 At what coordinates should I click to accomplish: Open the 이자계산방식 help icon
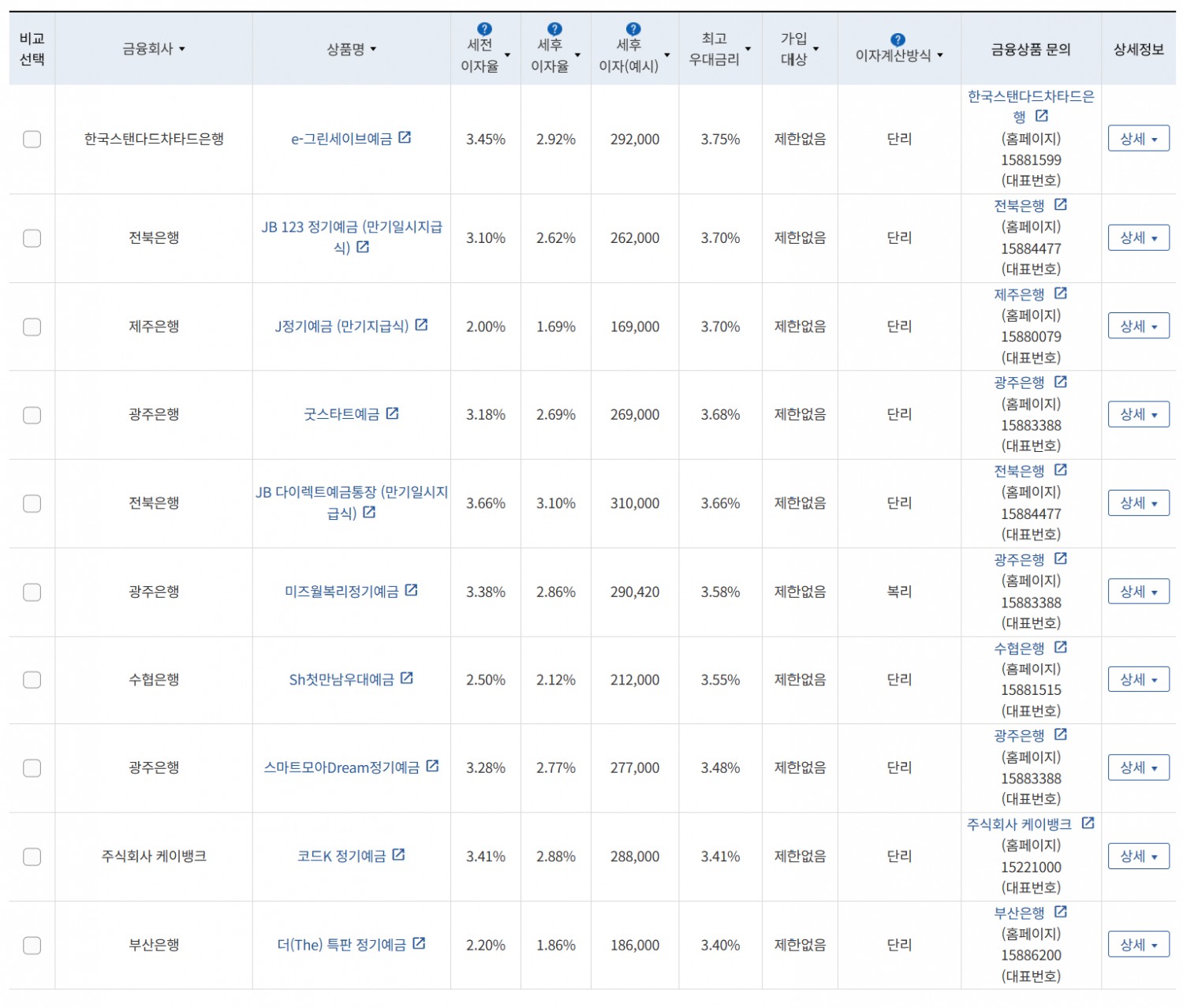[x=898, y=39]
